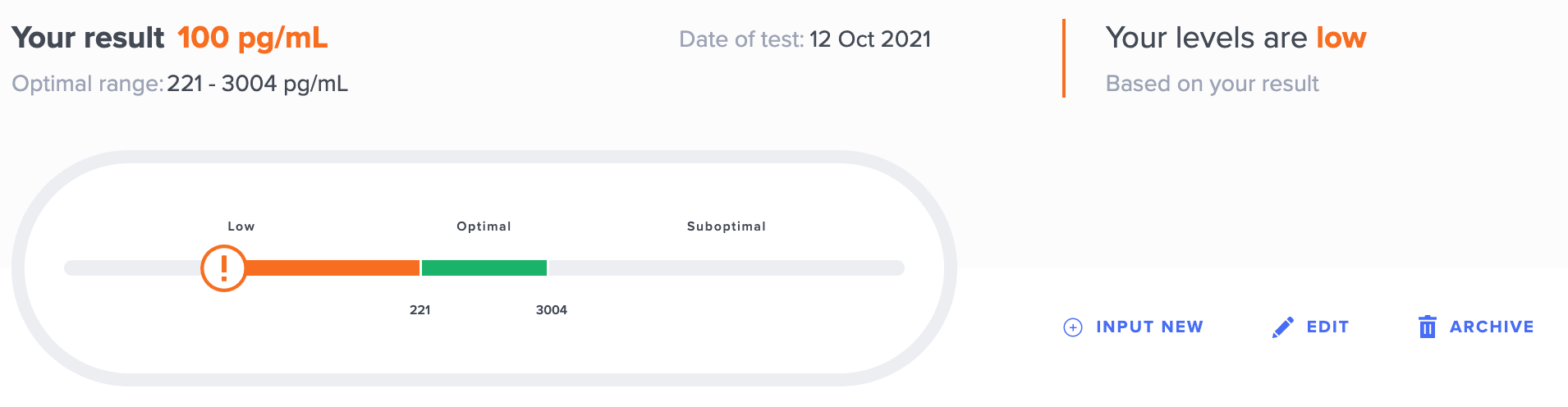Viewport: 1568px width, 407px height.
Task: Click the 221 lower bound tick label
Action: 420,310
